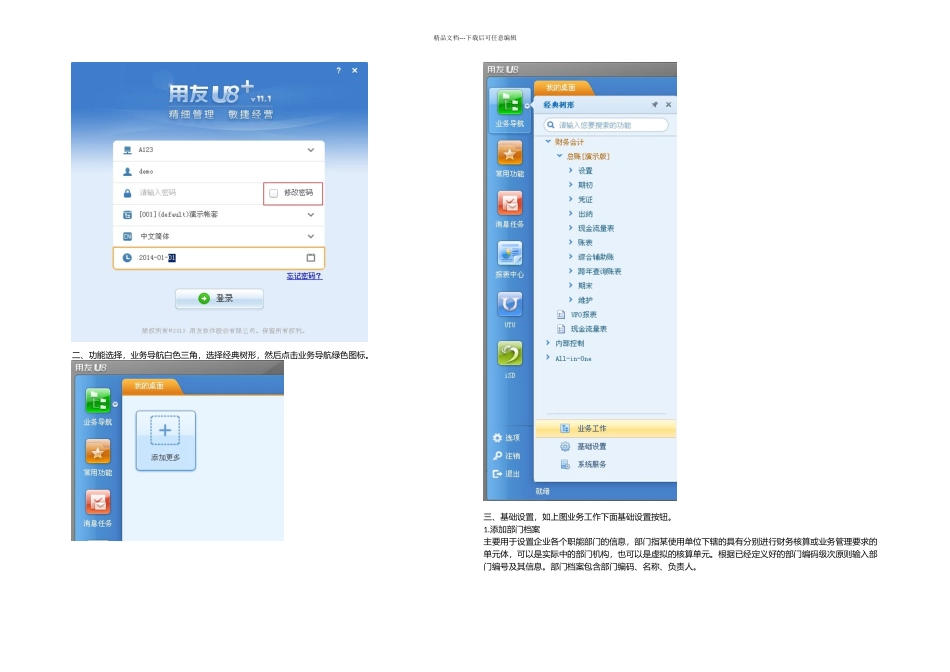Click the 基础设置 gear icon
Screen dimensions: 950x672
click(x=565, y=447)
